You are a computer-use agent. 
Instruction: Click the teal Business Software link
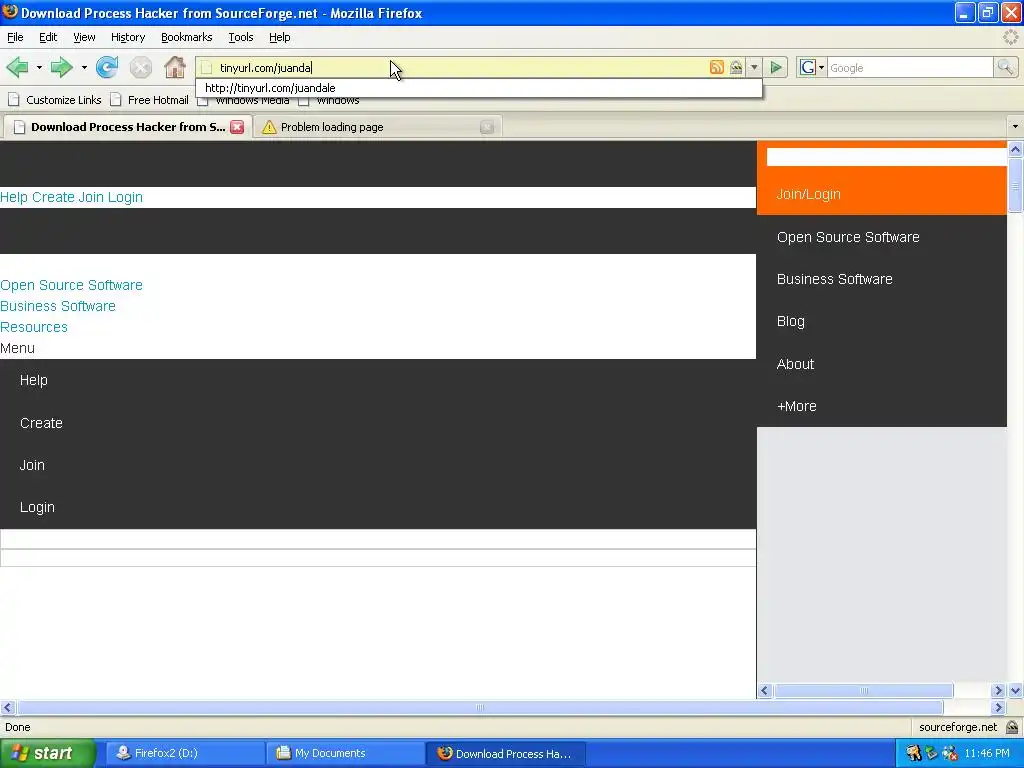[x=57, y=306]
